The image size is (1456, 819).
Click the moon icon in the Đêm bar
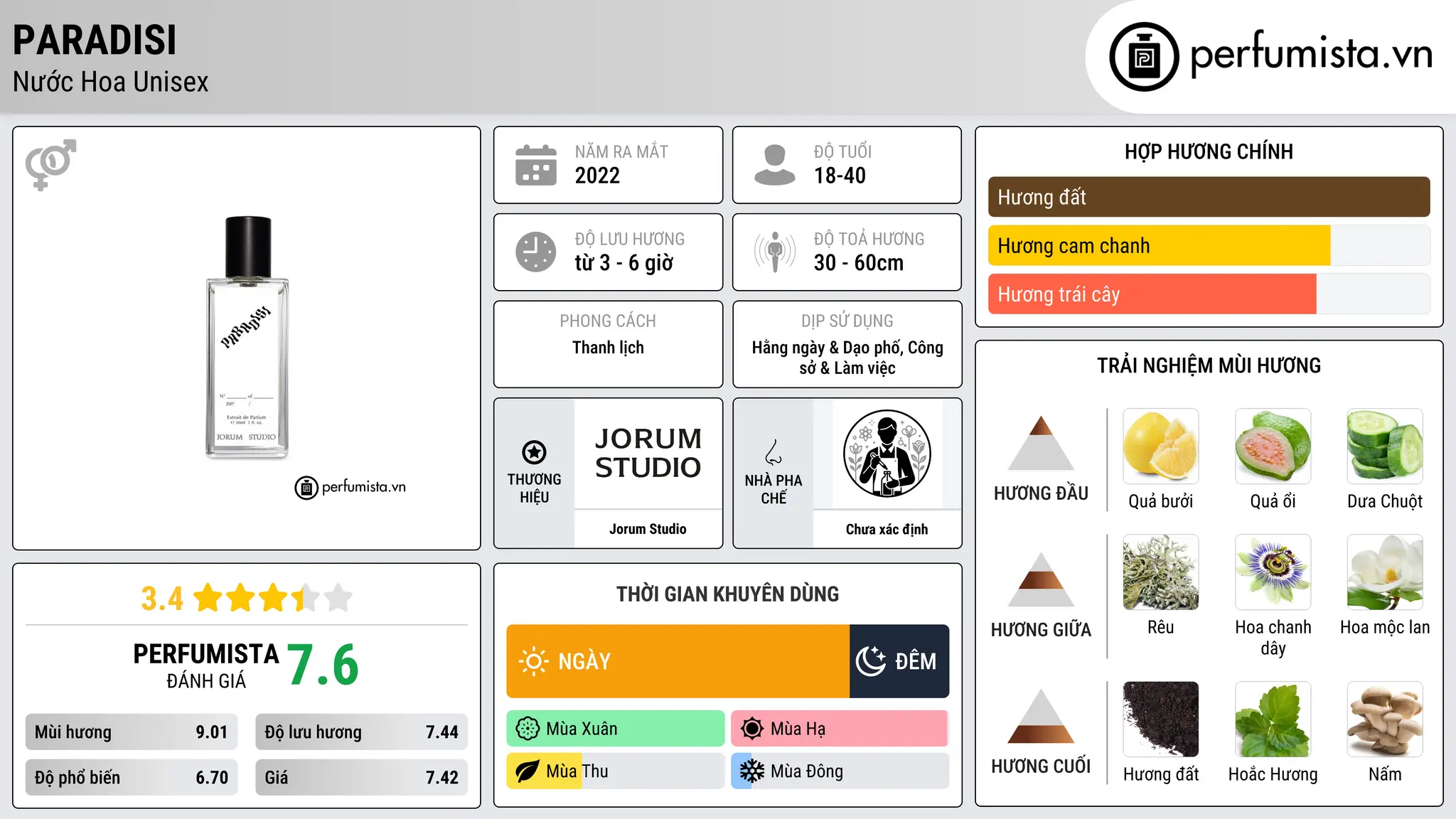click(x=871, y=661)
